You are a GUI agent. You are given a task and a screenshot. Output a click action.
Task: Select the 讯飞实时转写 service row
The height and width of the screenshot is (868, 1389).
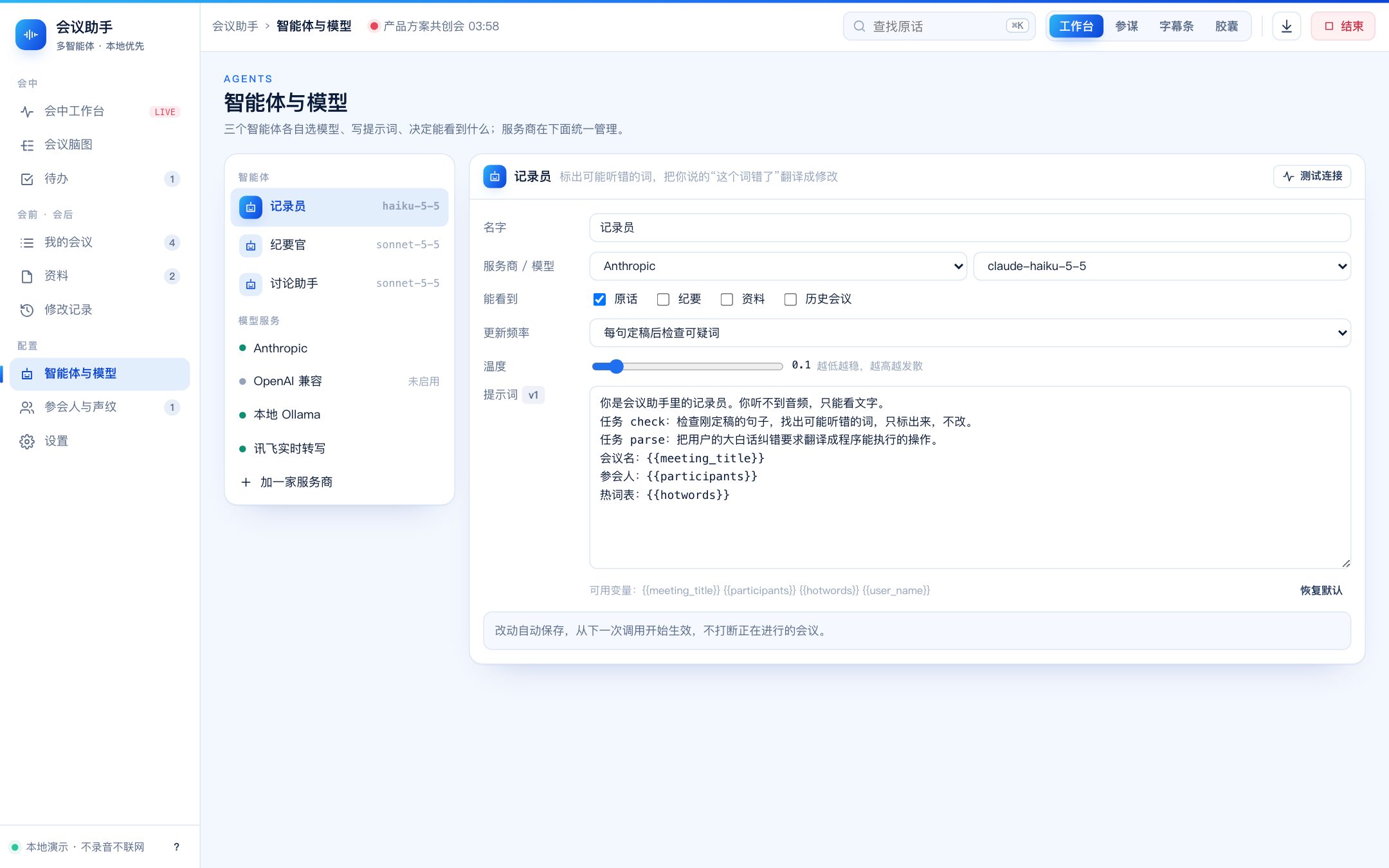(339, 449)
